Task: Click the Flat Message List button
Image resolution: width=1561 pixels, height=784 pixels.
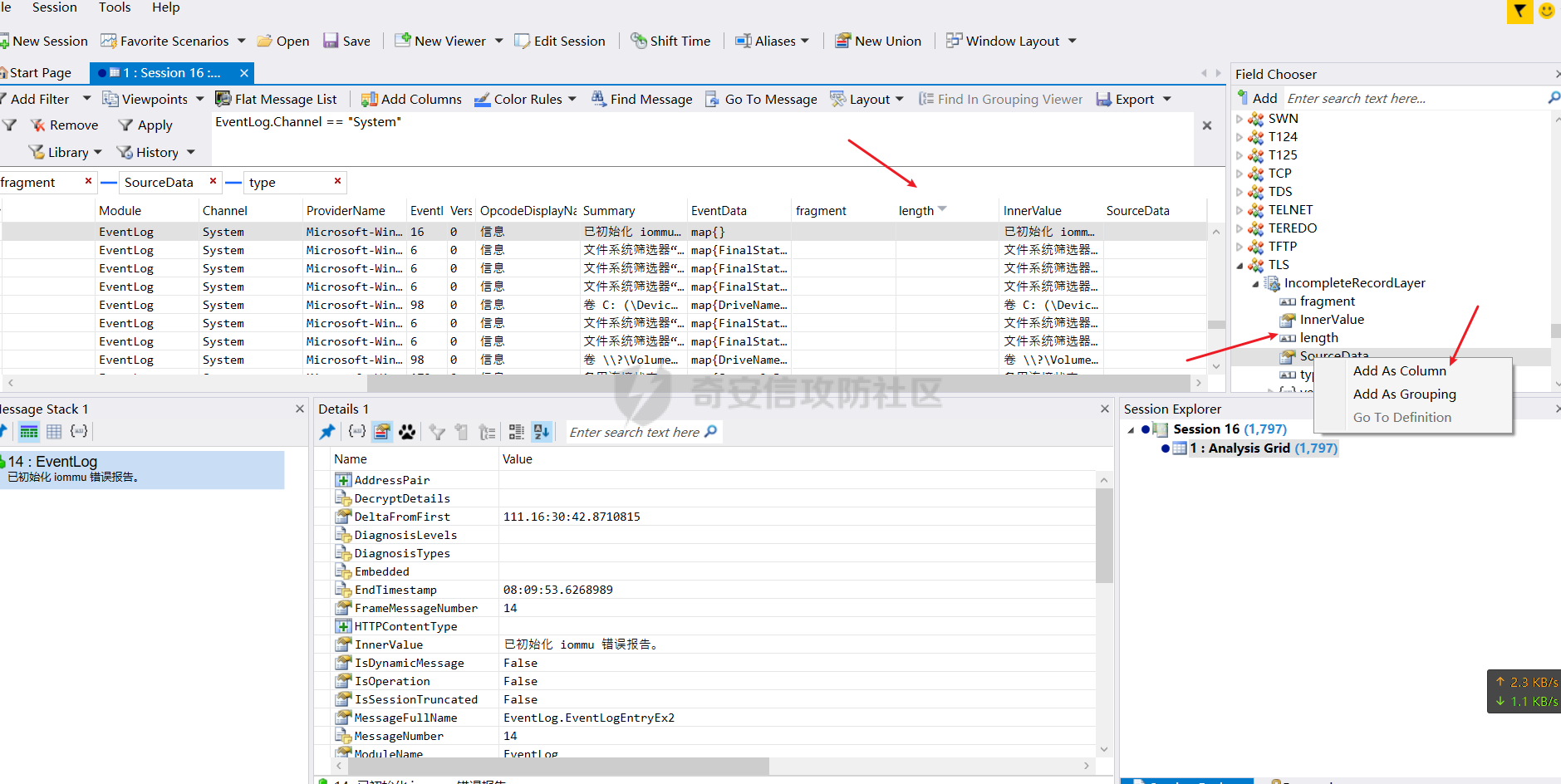Action: 277,100
